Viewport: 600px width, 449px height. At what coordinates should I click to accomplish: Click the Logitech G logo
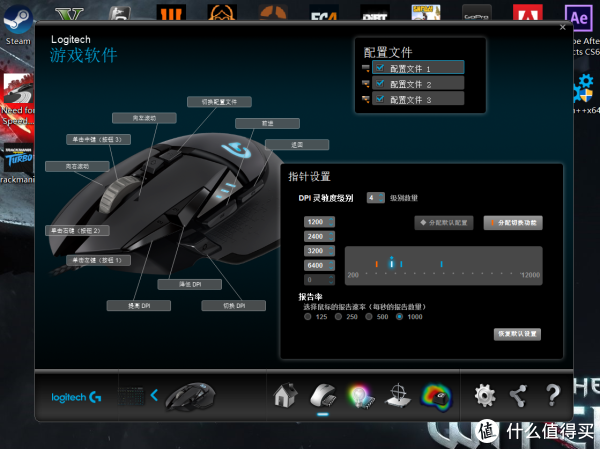point(76,397)
